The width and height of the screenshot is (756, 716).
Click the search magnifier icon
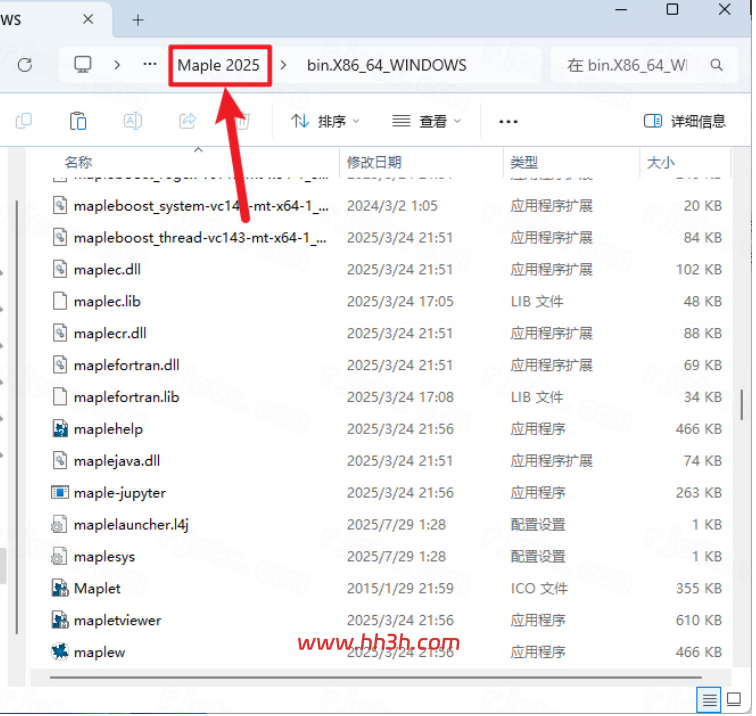tap(716, 65)
